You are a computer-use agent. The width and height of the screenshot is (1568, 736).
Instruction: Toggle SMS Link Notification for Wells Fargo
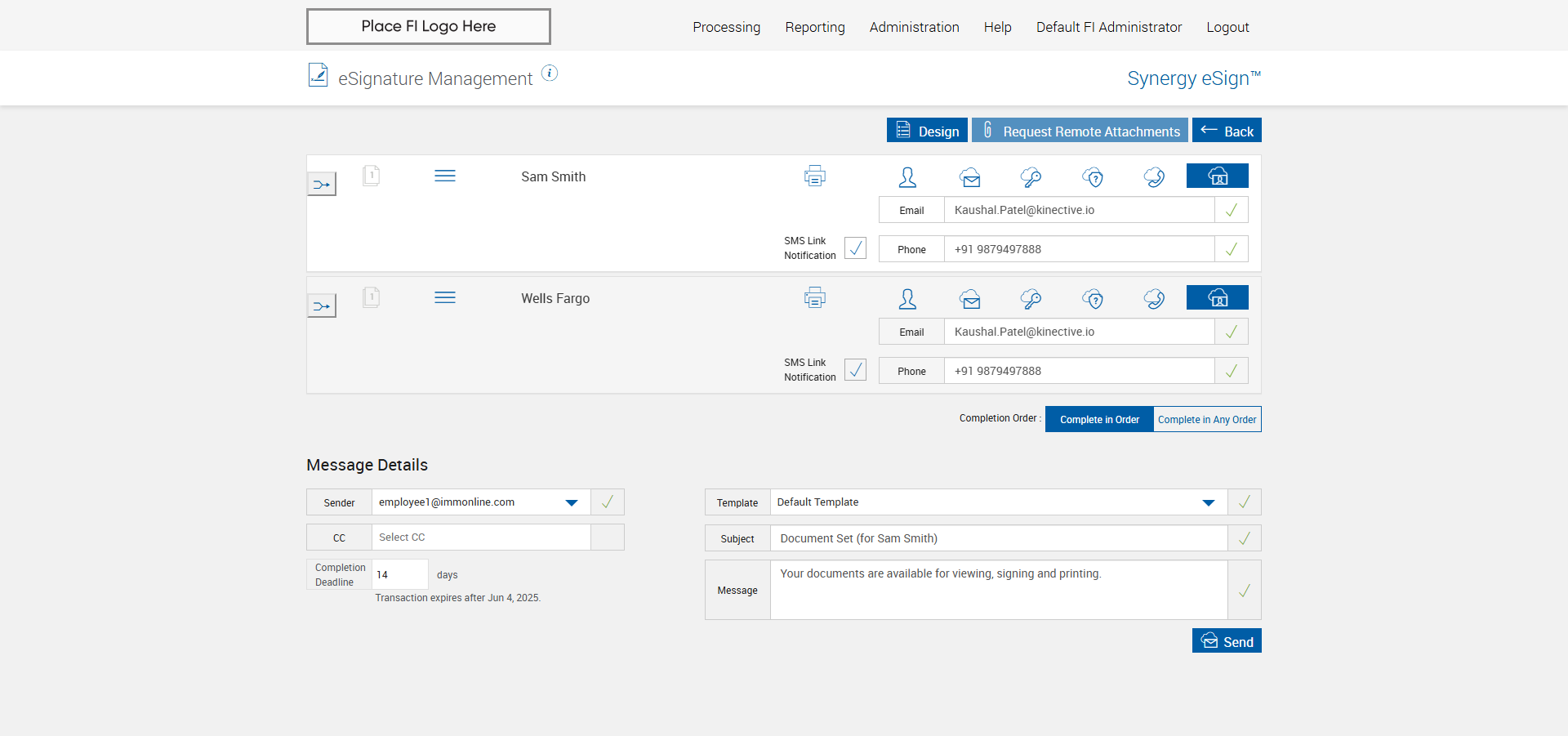[x=855, y=369]
